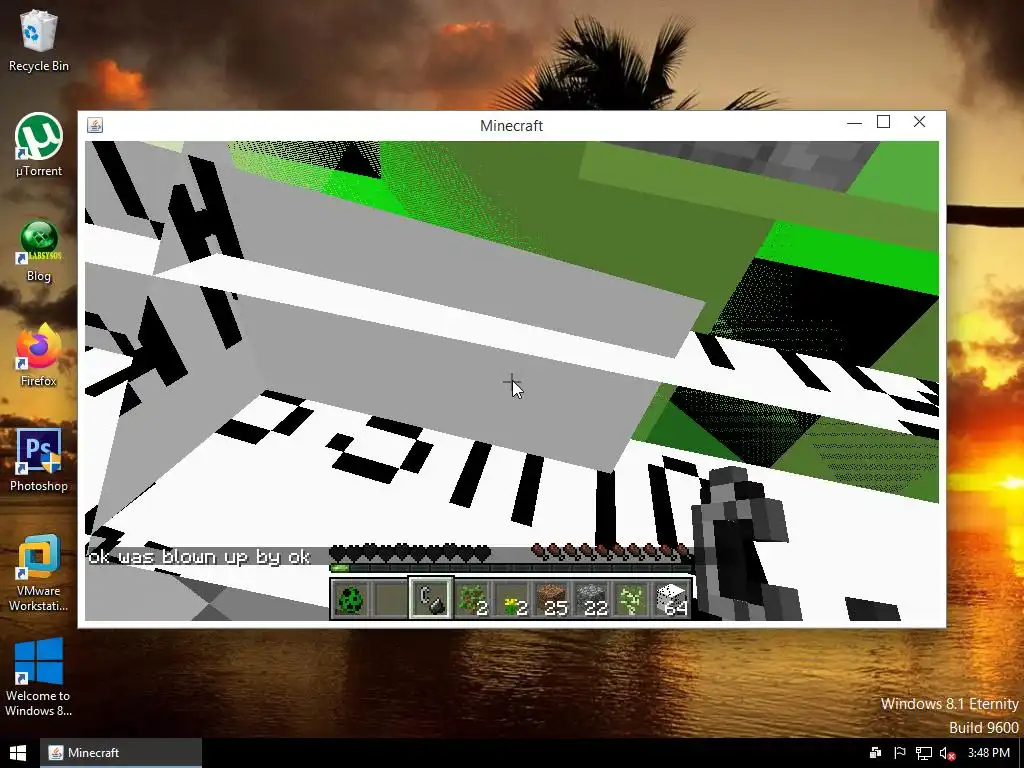
Task: Click the muted speaker volume tray icon
Action: pos(948,753)
